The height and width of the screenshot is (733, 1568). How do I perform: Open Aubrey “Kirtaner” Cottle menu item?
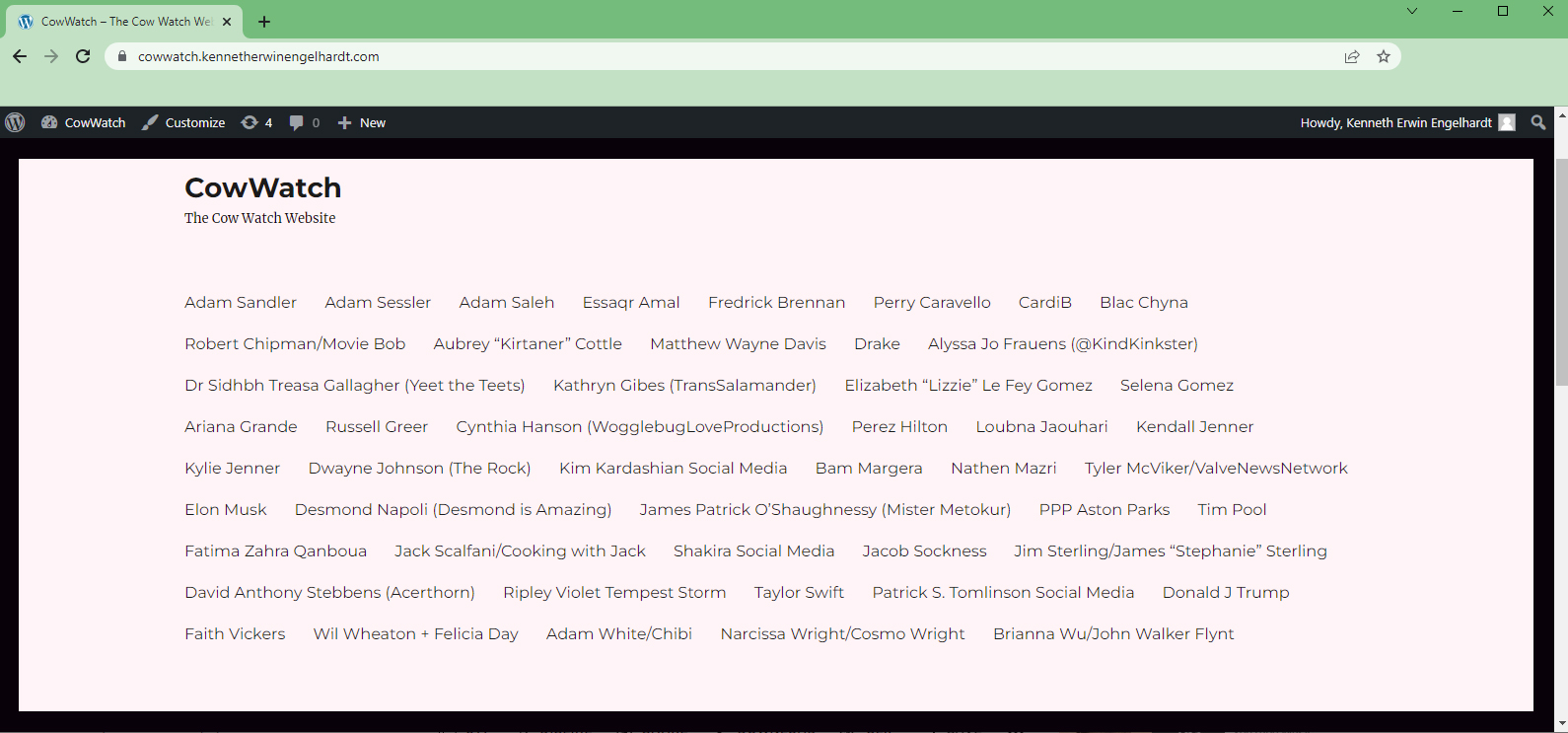(x=528, y=343)
